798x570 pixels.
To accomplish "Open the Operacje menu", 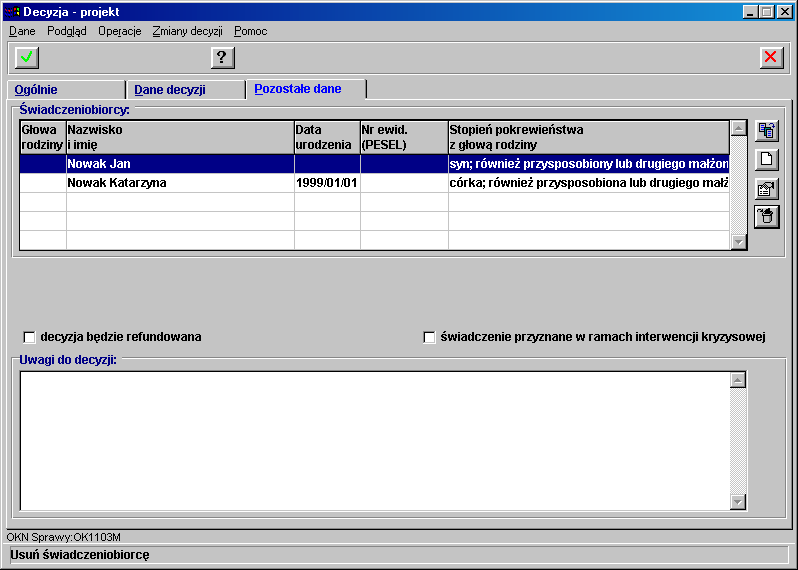I will click(120, 31).
